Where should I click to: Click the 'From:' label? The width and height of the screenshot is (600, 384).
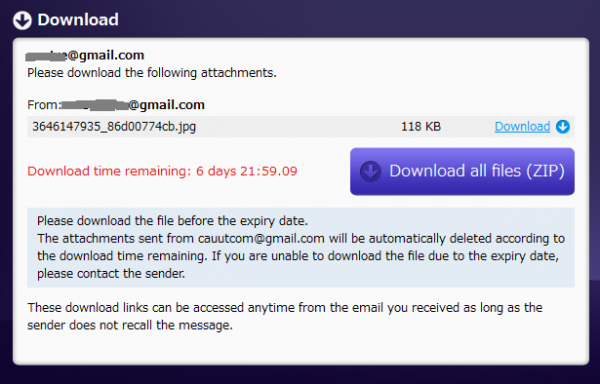44,105
